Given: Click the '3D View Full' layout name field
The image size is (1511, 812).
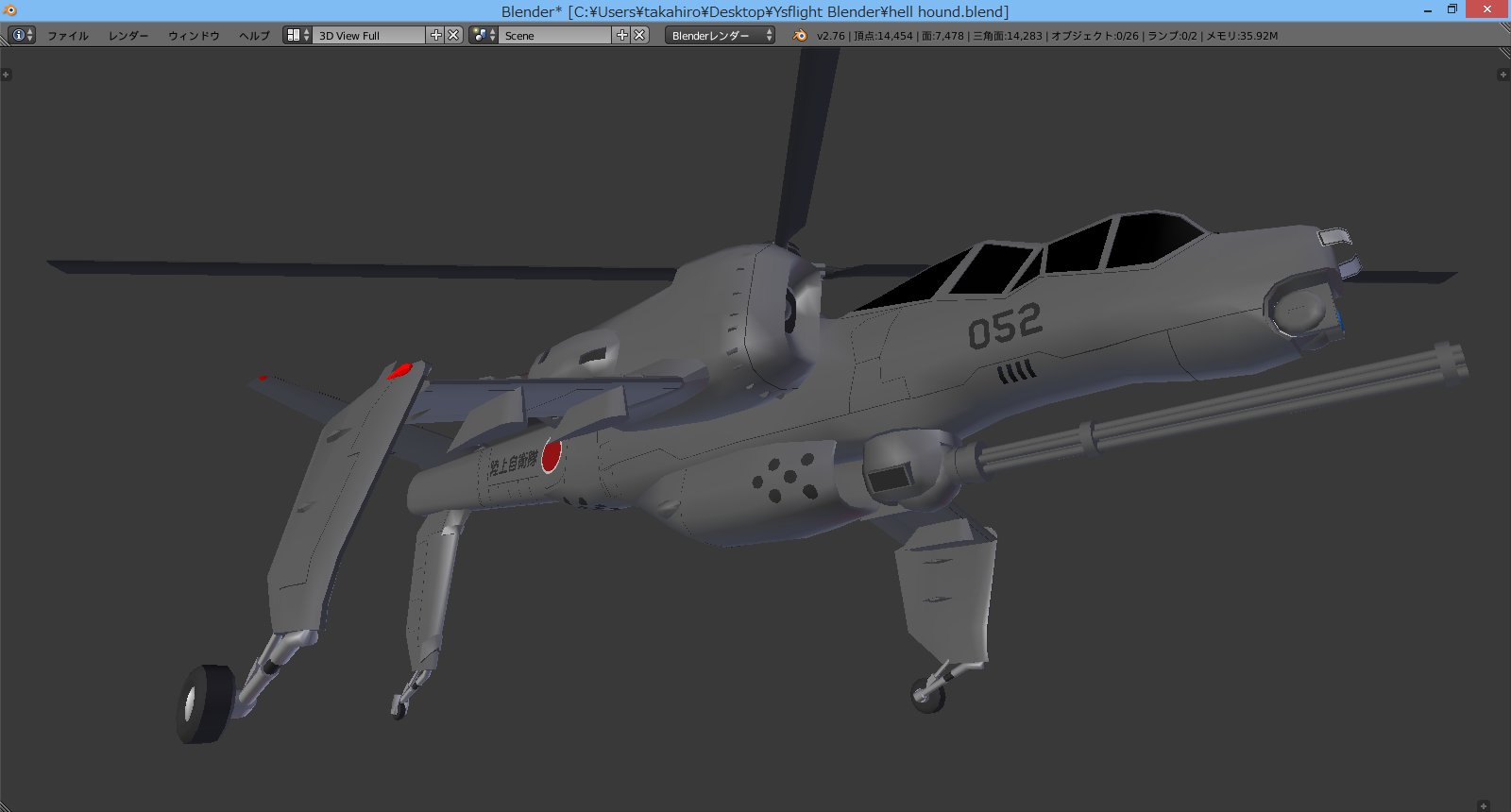Looking at the screenshot, I should coord(369,35).
